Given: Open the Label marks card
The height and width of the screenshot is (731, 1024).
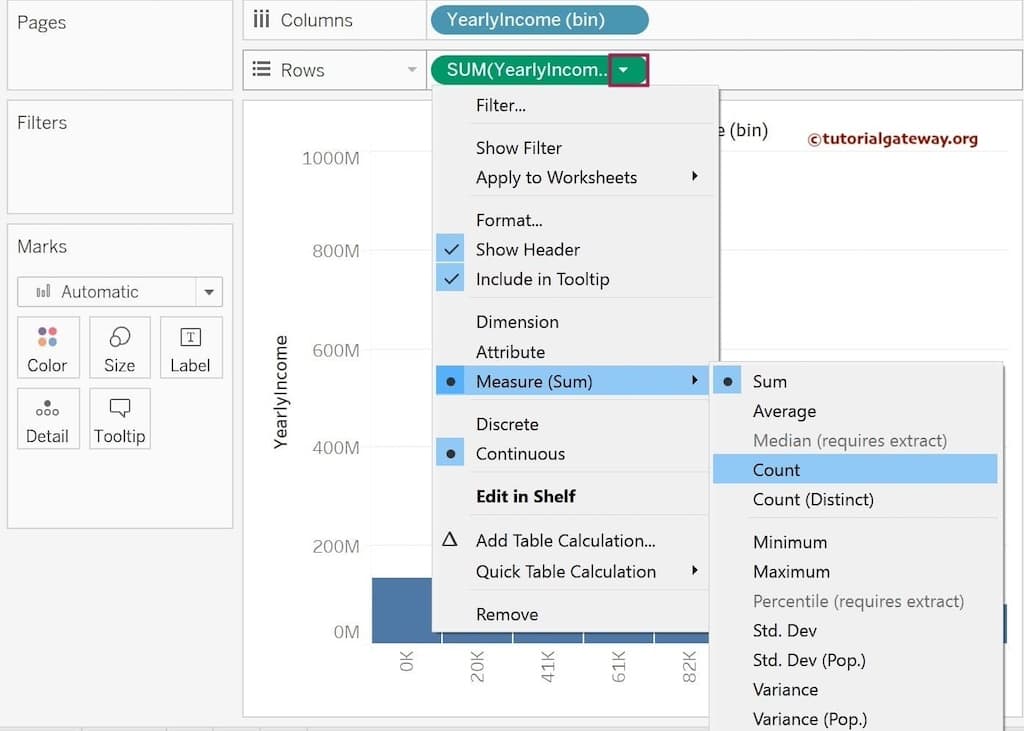Looking at the screenshot, I should click(x=190, y=347).
